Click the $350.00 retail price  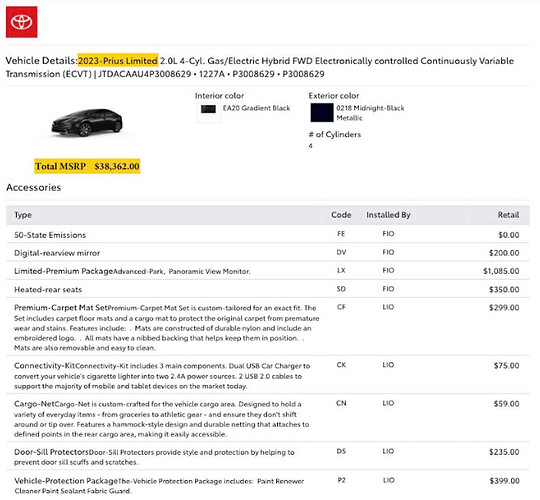[504, 290]
